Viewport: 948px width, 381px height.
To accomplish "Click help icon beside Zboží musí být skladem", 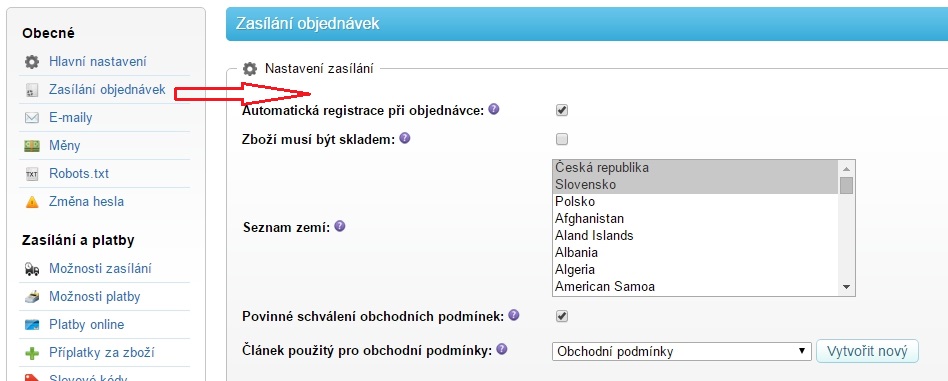I will click(x=405, y=138).
